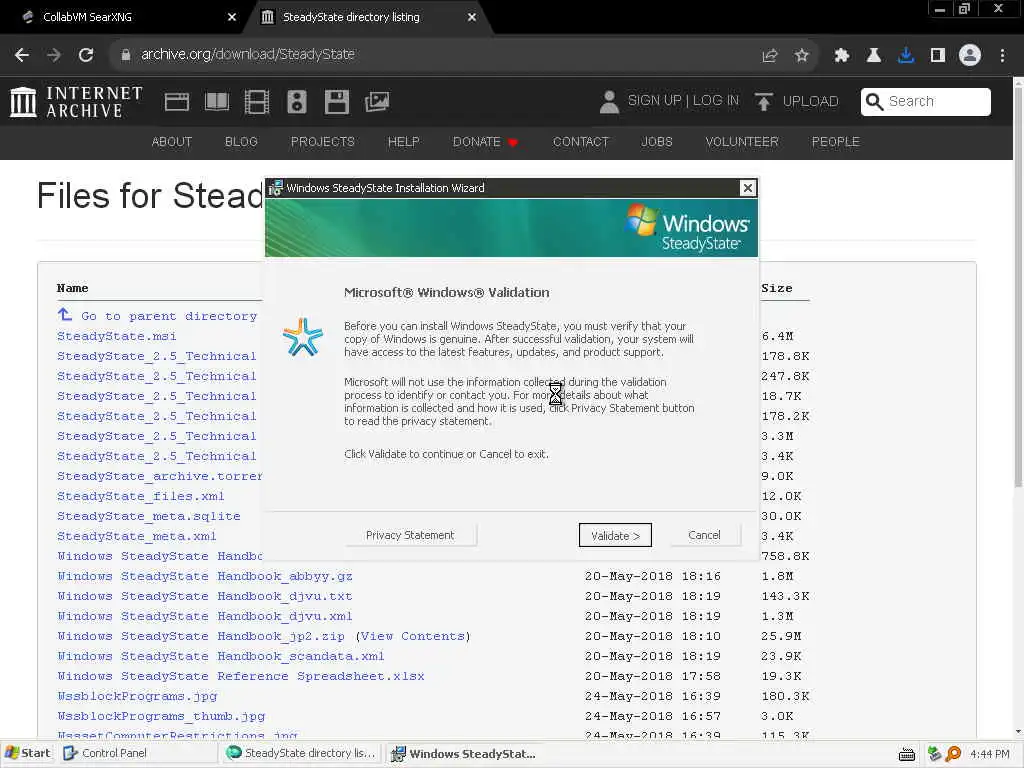Click the SIGN UP link

[x=654, y=101]
